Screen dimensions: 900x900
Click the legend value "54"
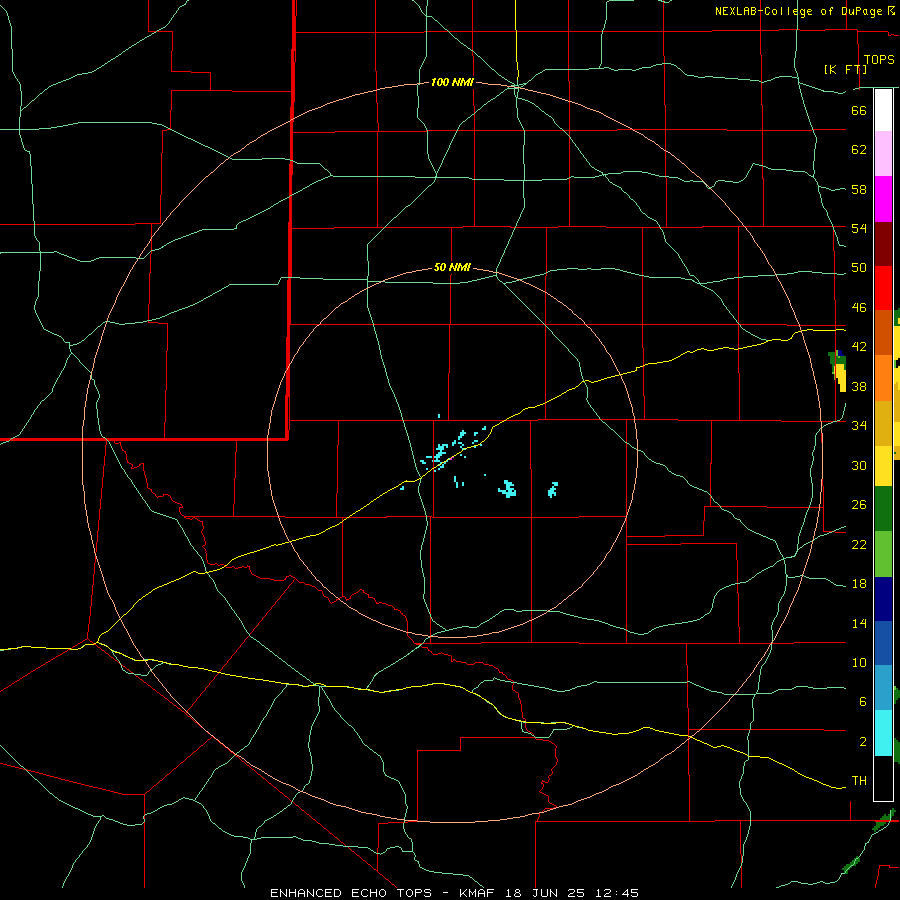point(859,228)
